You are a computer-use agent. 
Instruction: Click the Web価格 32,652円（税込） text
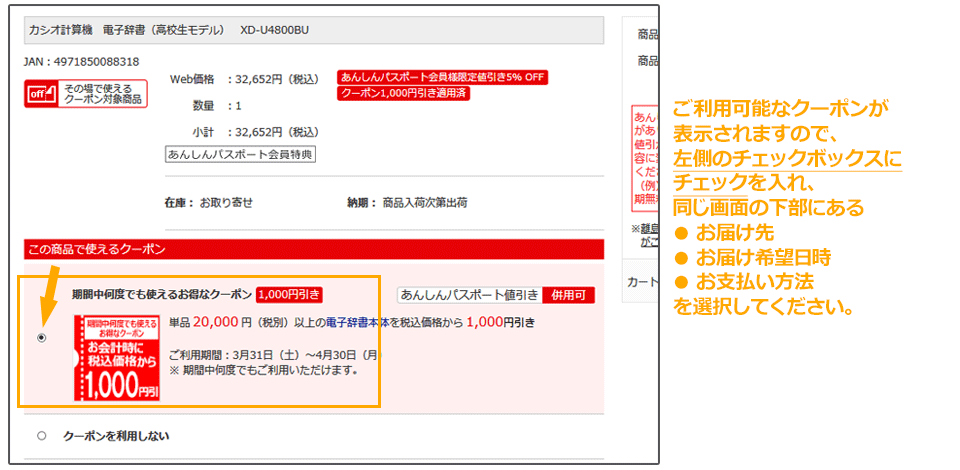244,79
